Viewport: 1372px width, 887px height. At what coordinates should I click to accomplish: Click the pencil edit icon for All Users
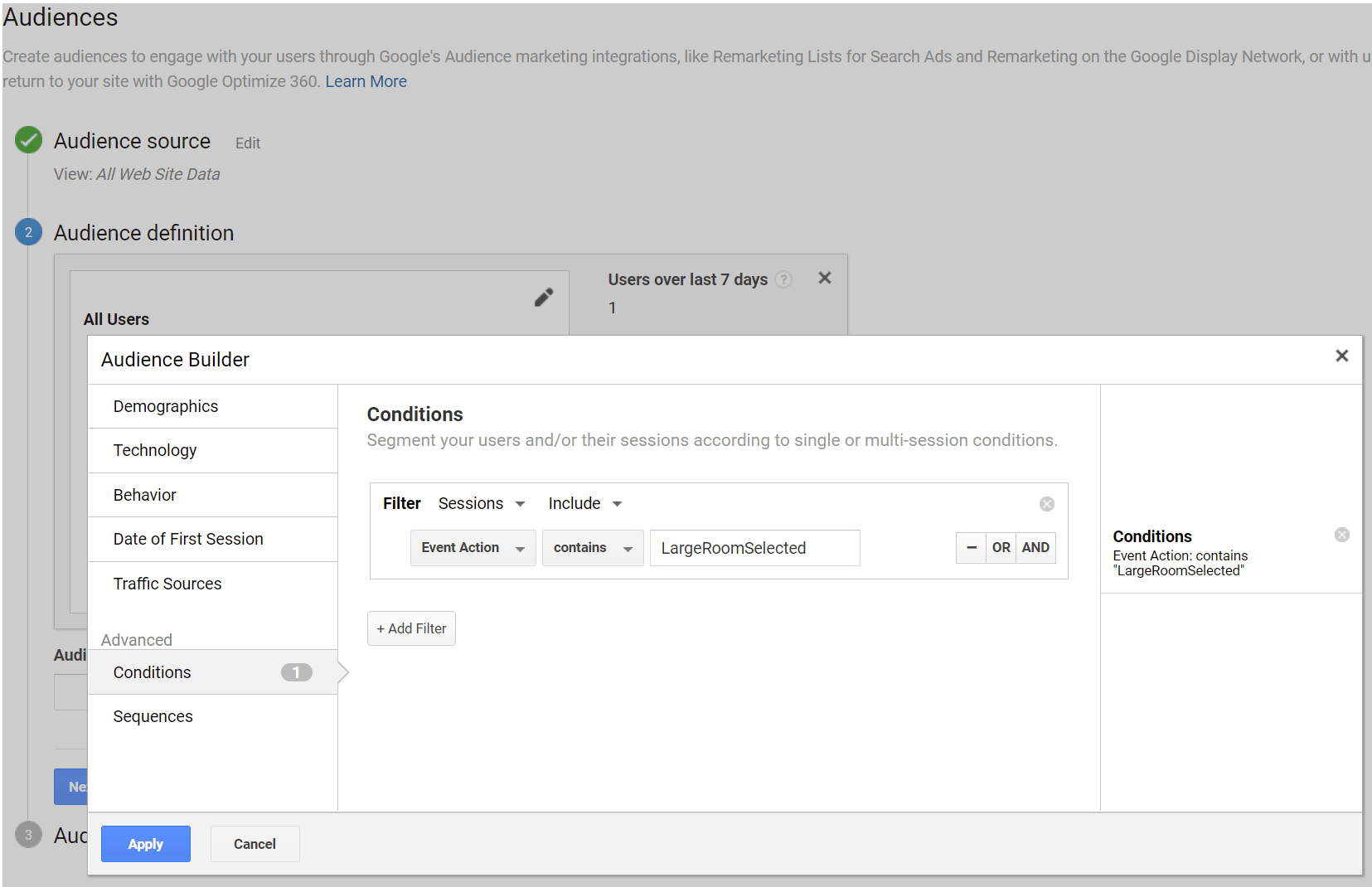point(544,297)
